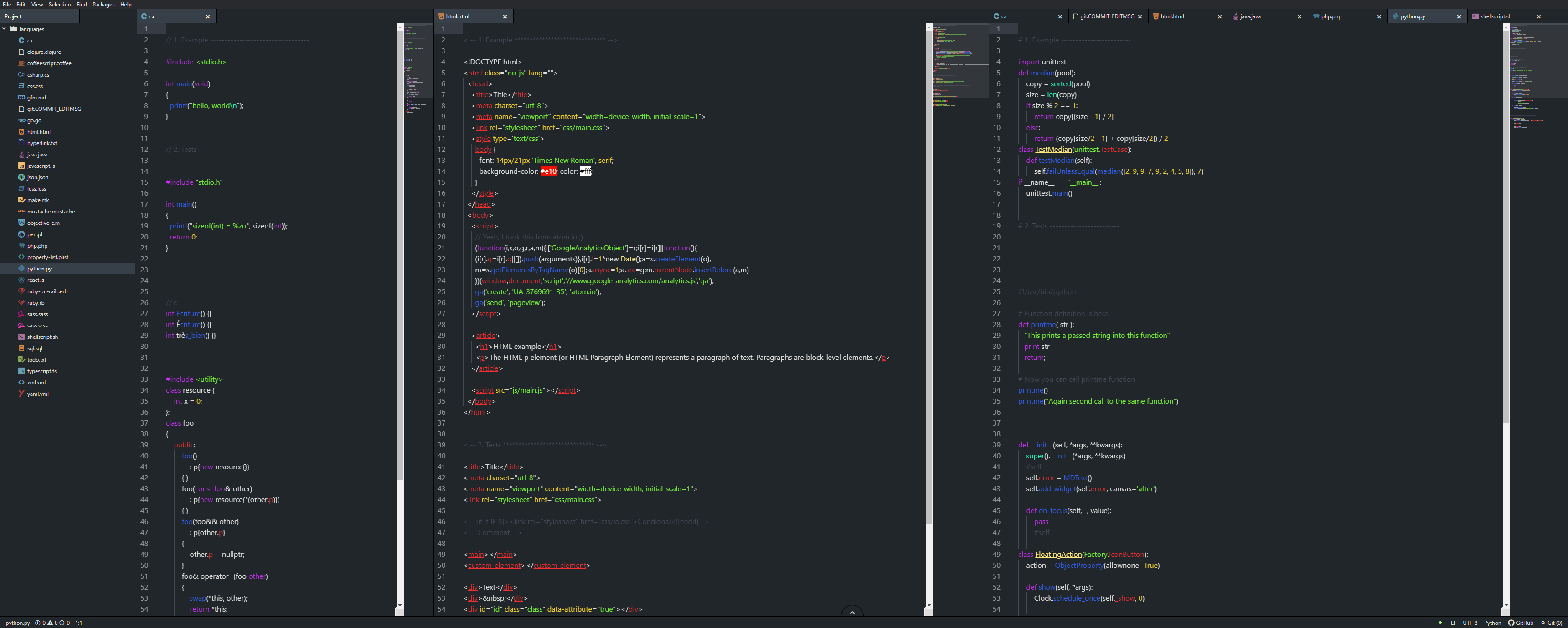Viewport: 1568px width, 628px height.
Task: Open the Packages menu
Action: [x=103, y=4]
